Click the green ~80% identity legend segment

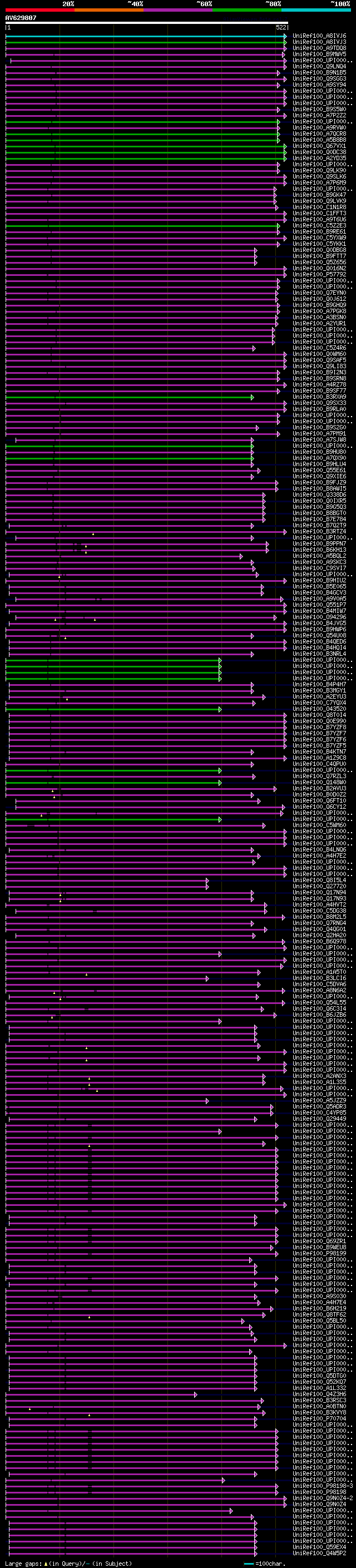[247, 10]
